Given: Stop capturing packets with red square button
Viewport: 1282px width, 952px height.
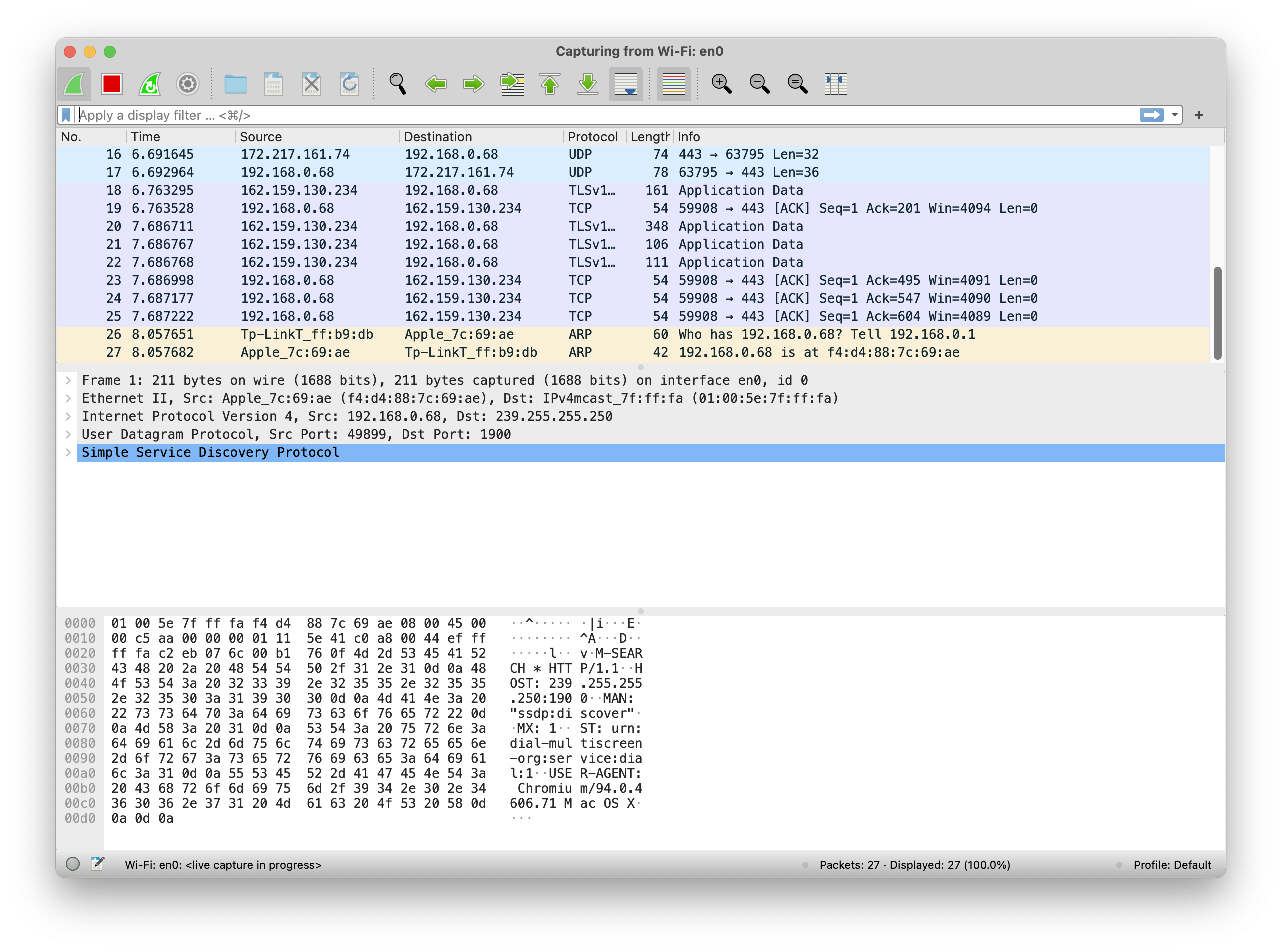Looking at the screenshot, I should click(x=112, y=84).
